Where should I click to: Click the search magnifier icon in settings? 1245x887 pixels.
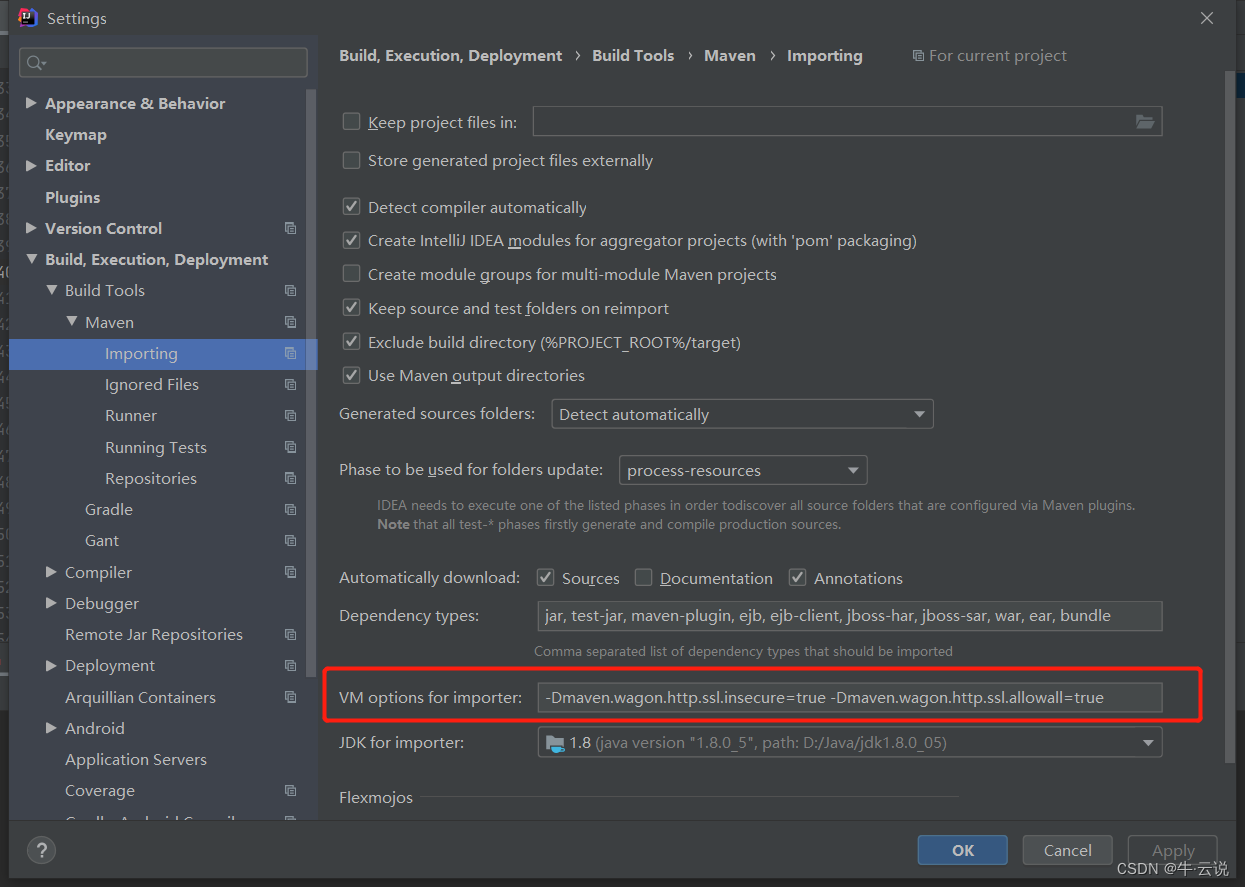click(36, 63)
